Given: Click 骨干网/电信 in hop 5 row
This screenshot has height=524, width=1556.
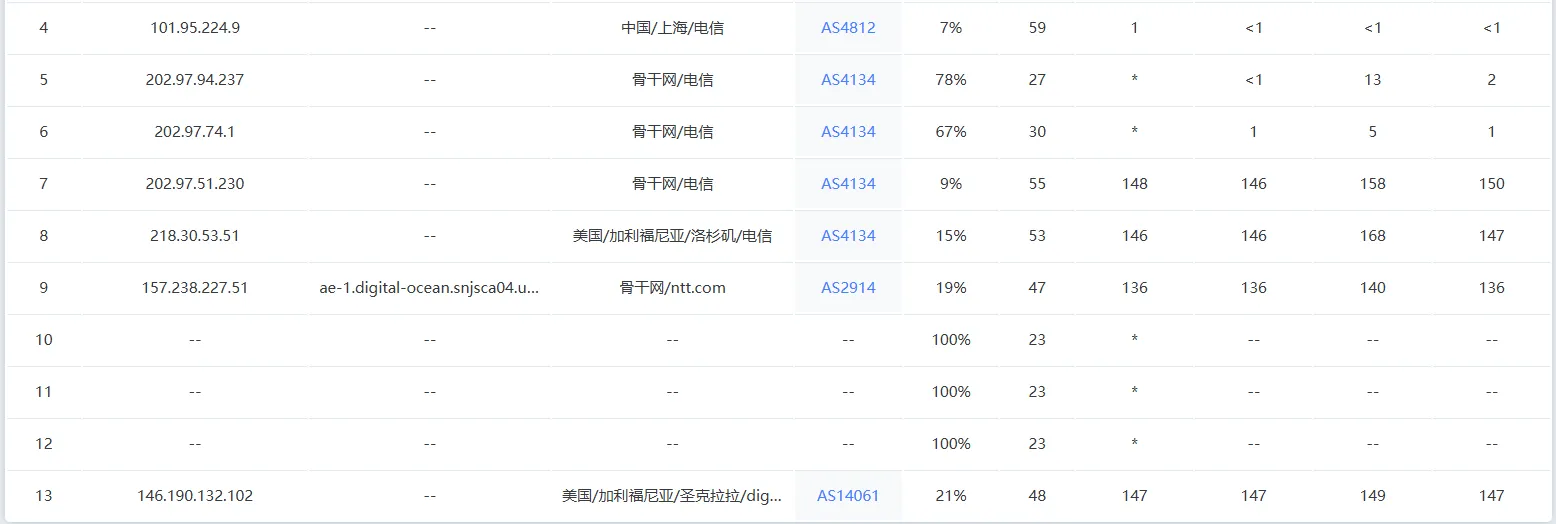Looking at the screenshot, I should click(x=672, y=80).
